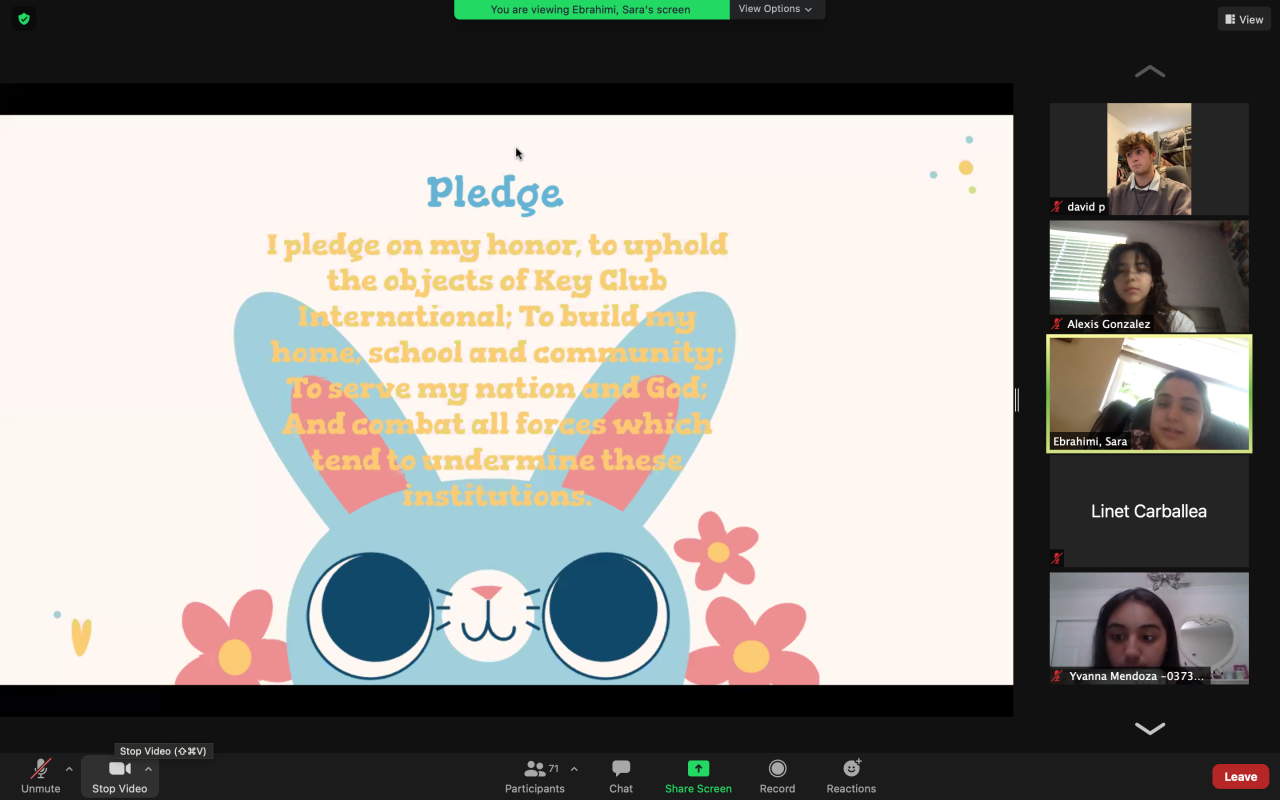The width and height of the screenshot is (1280, 800).
Task: Expand audio options caret beside Unmute
Action: tap(69, 769)
